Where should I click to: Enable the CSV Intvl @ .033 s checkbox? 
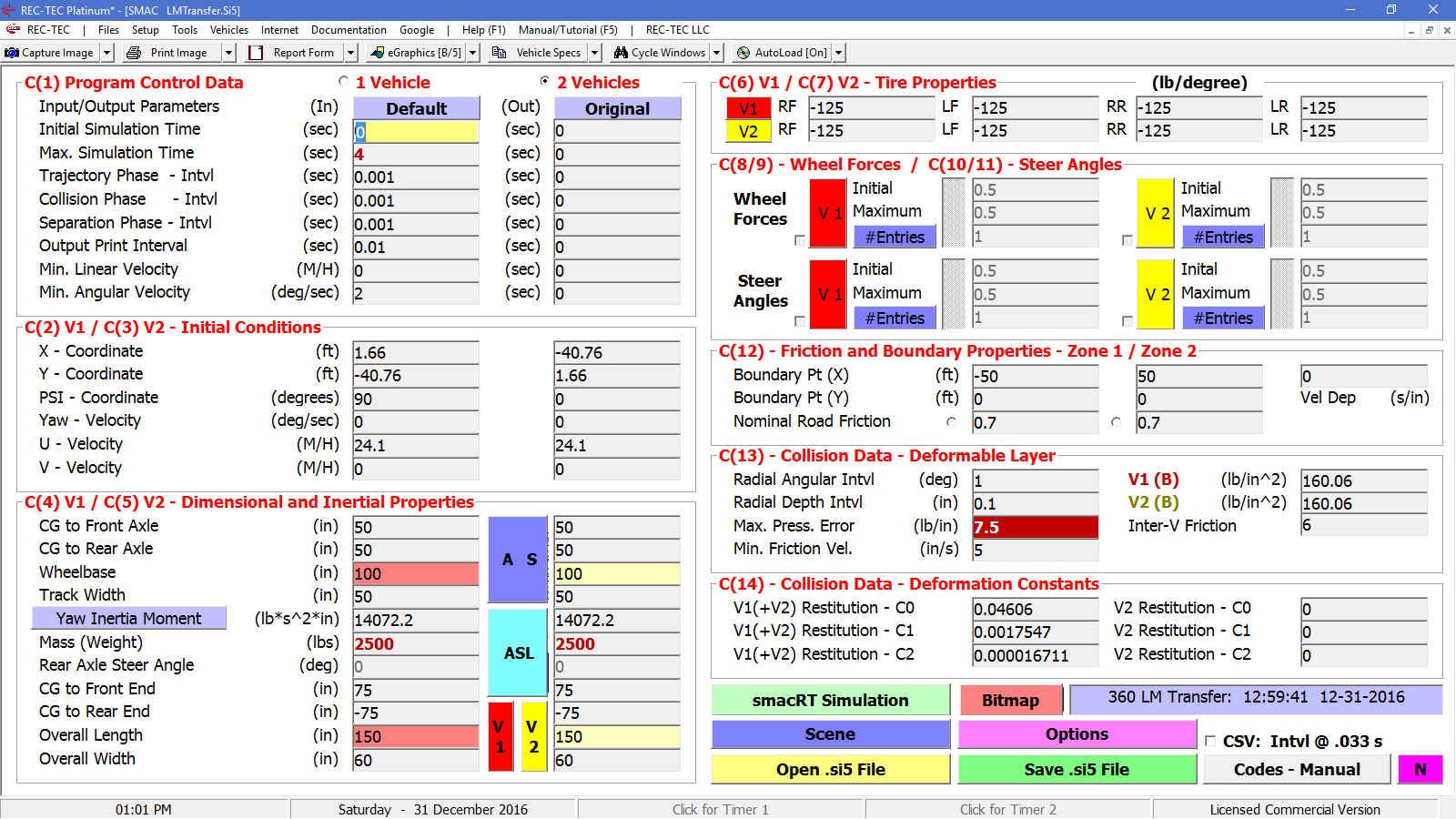(1210, 741)
